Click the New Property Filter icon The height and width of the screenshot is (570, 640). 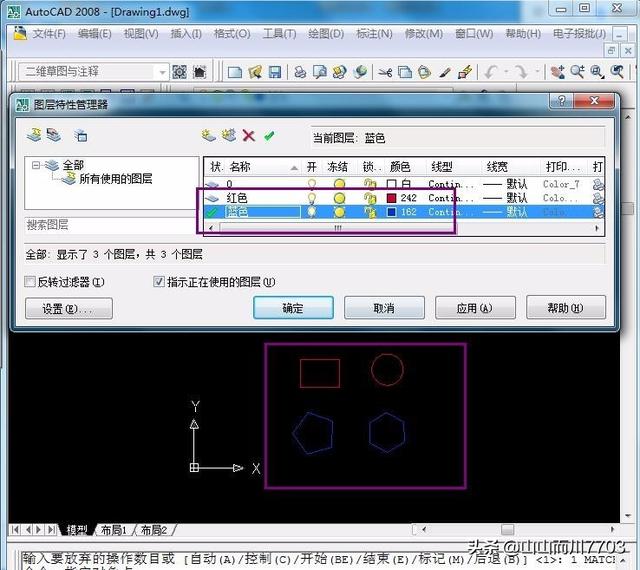(x=34, y=135)
